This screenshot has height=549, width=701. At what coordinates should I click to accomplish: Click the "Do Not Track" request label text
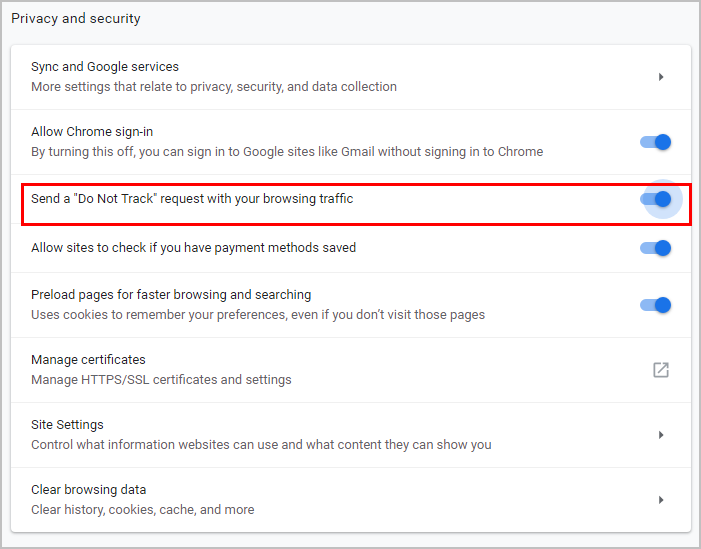point(192,199)
